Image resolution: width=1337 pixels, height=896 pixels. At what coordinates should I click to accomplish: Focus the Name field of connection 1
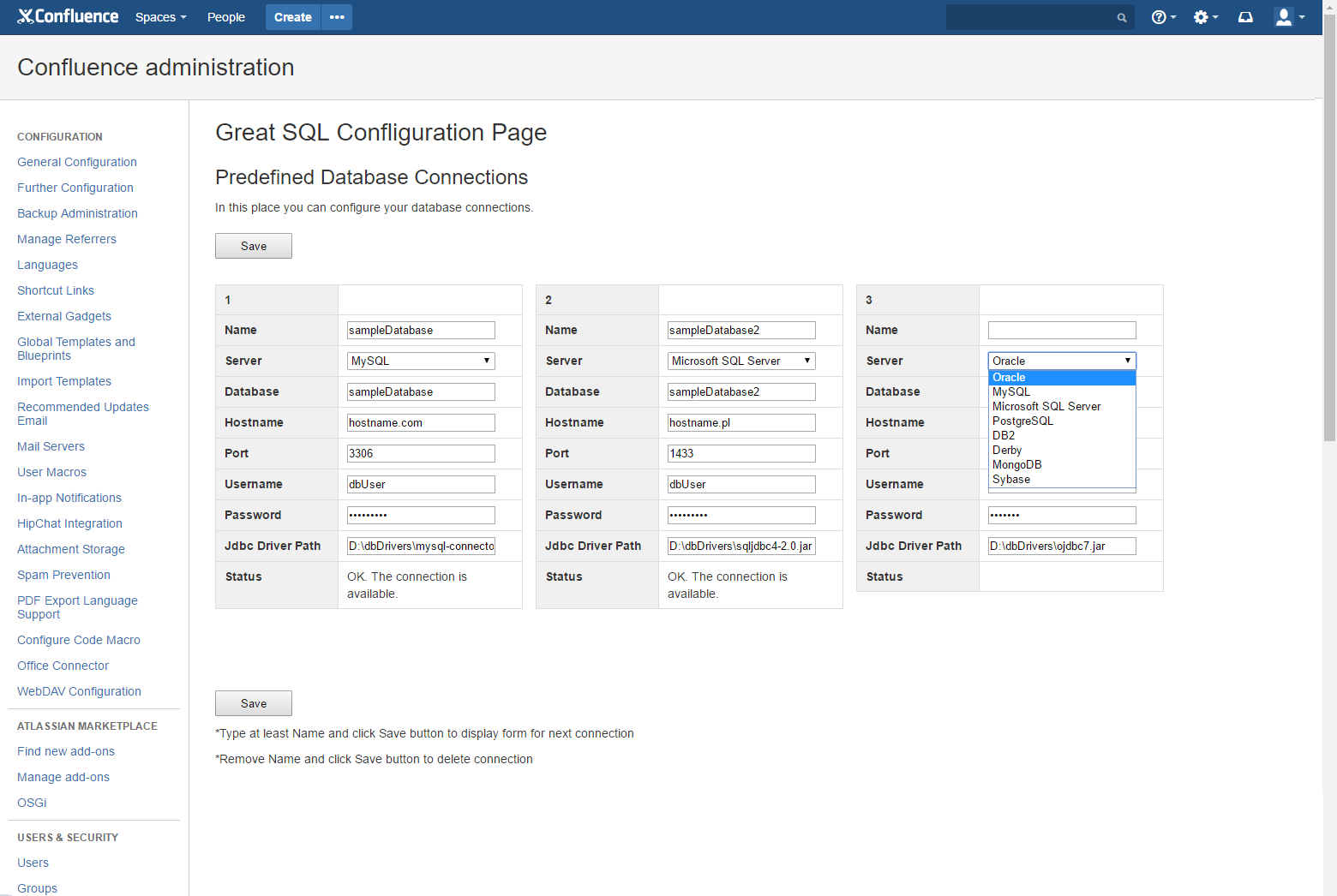tap(421, 330)
